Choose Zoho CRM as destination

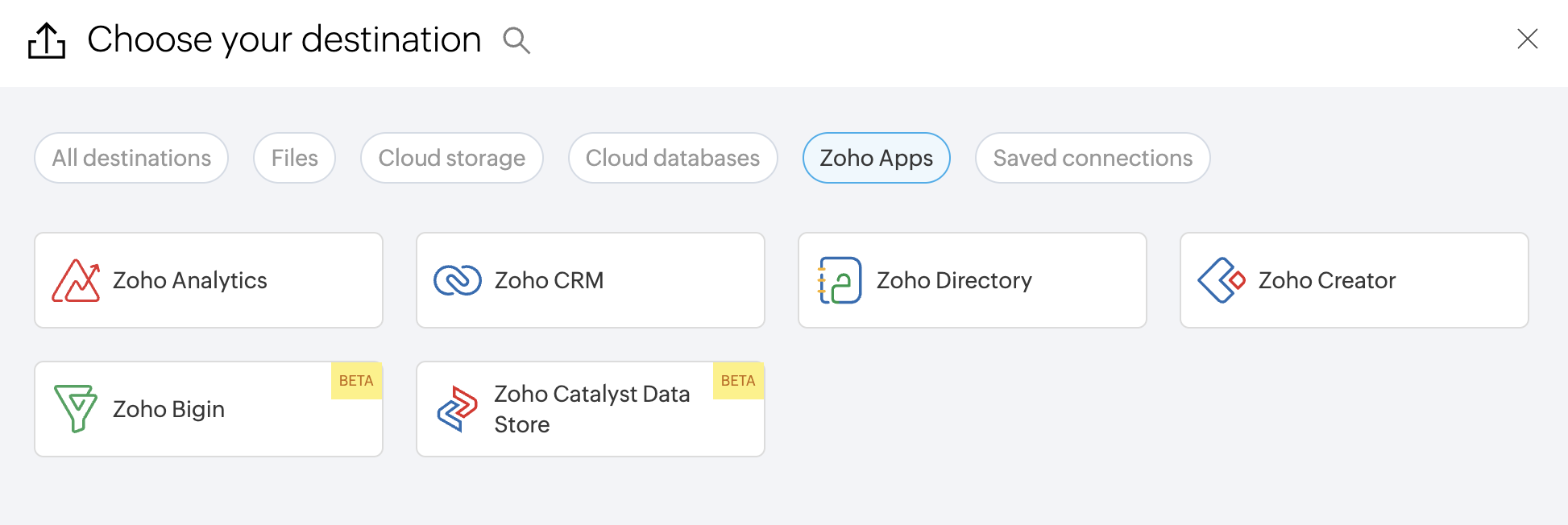pos(549,280)
